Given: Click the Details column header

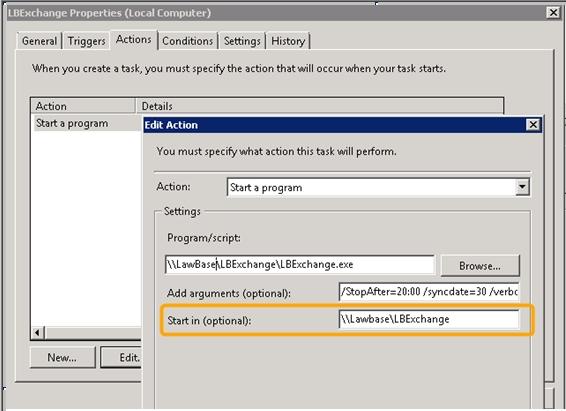Looking at the screenshot, I should point(319,106).
